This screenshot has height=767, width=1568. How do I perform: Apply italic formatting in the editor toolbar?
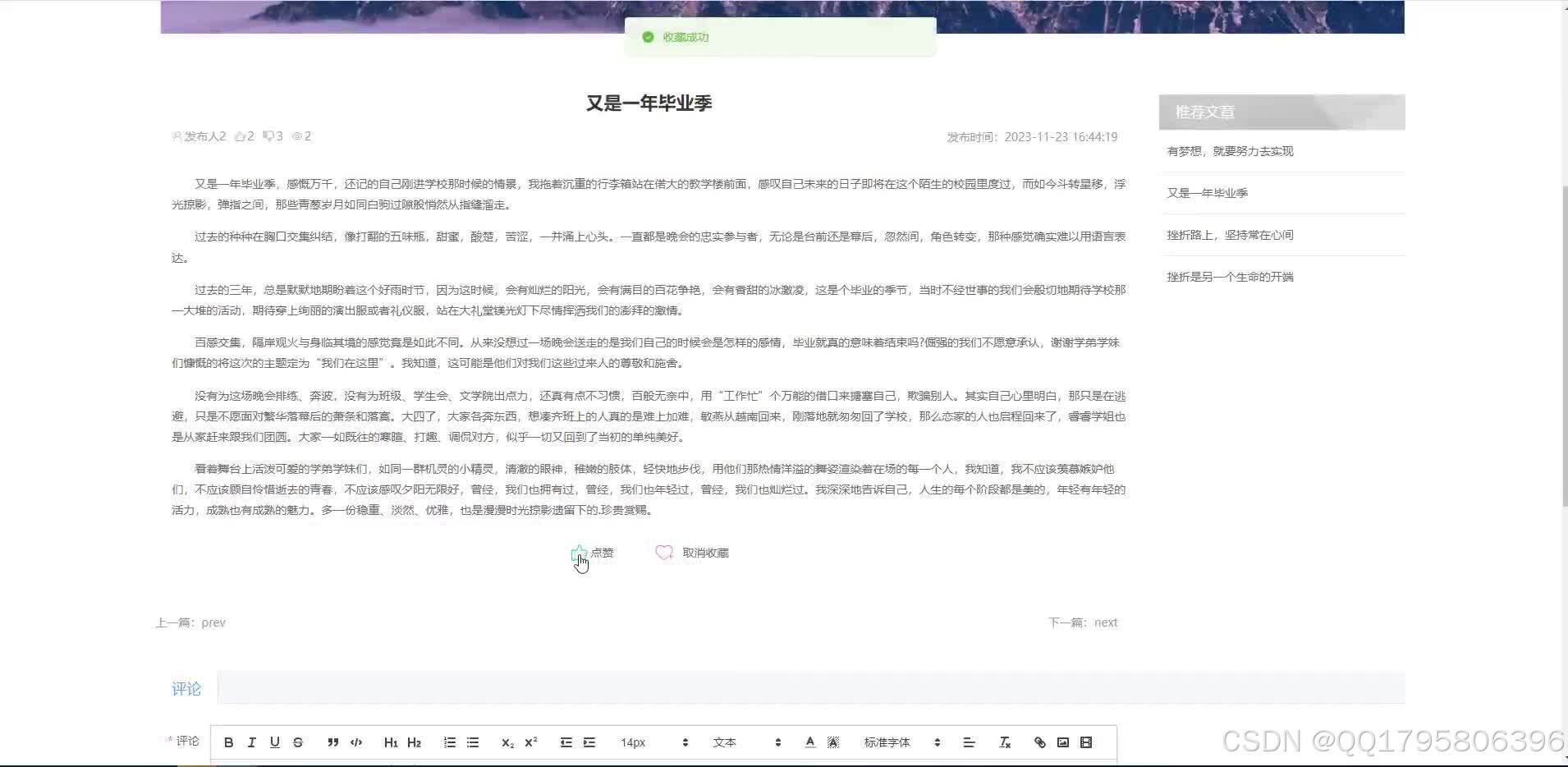[x=252, y=742]
